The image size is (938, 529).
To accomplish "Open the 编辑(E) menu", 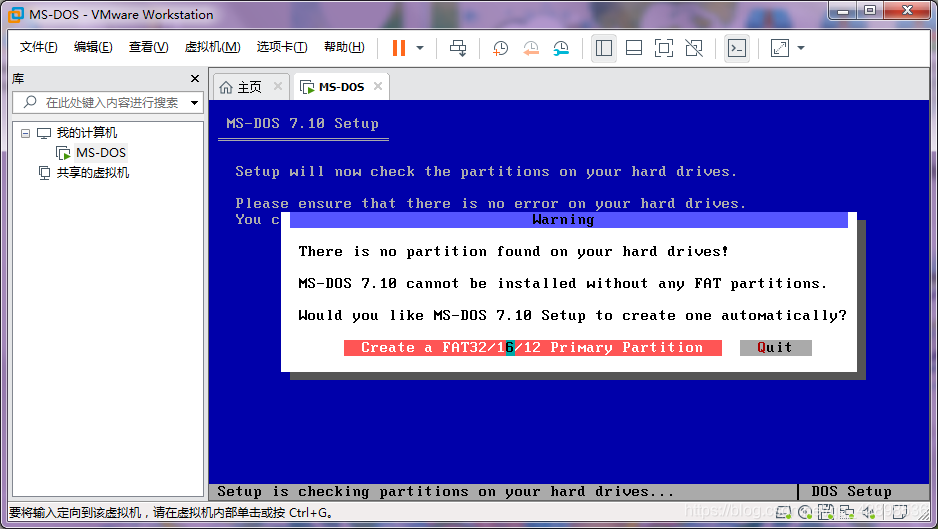I will coord(93,47).
